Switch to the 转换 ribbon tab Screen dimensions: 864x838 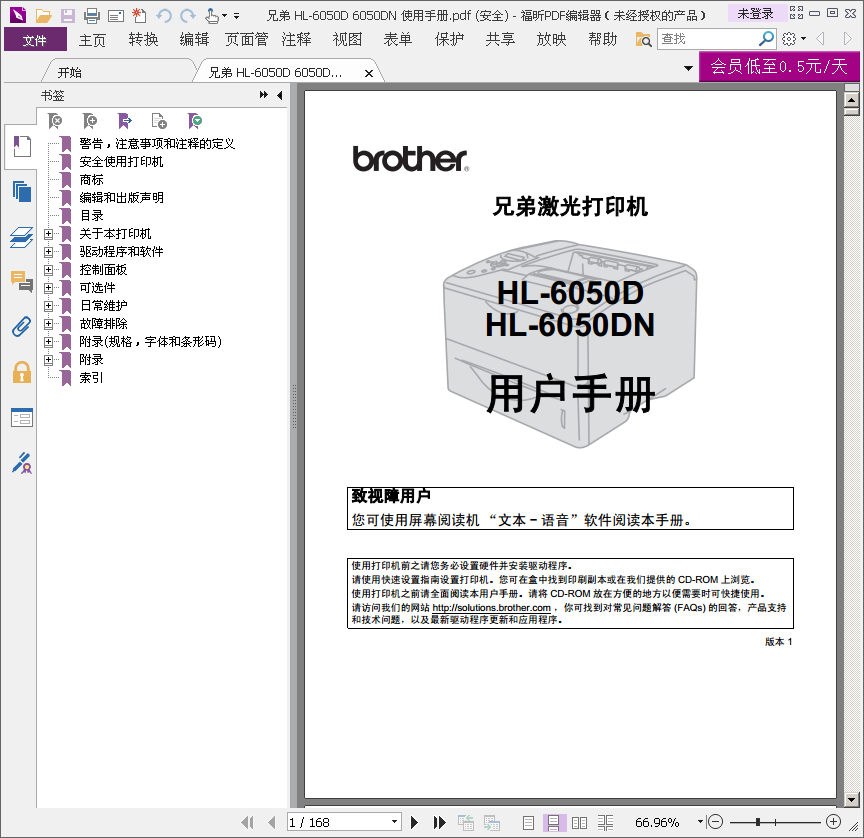click(x=143, y=39)
